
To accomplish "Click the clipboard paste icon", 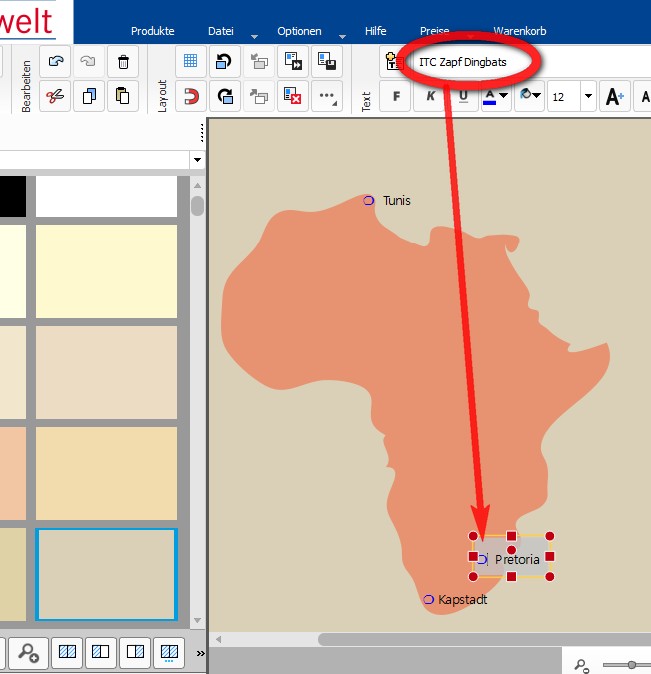I will (122, 96).
